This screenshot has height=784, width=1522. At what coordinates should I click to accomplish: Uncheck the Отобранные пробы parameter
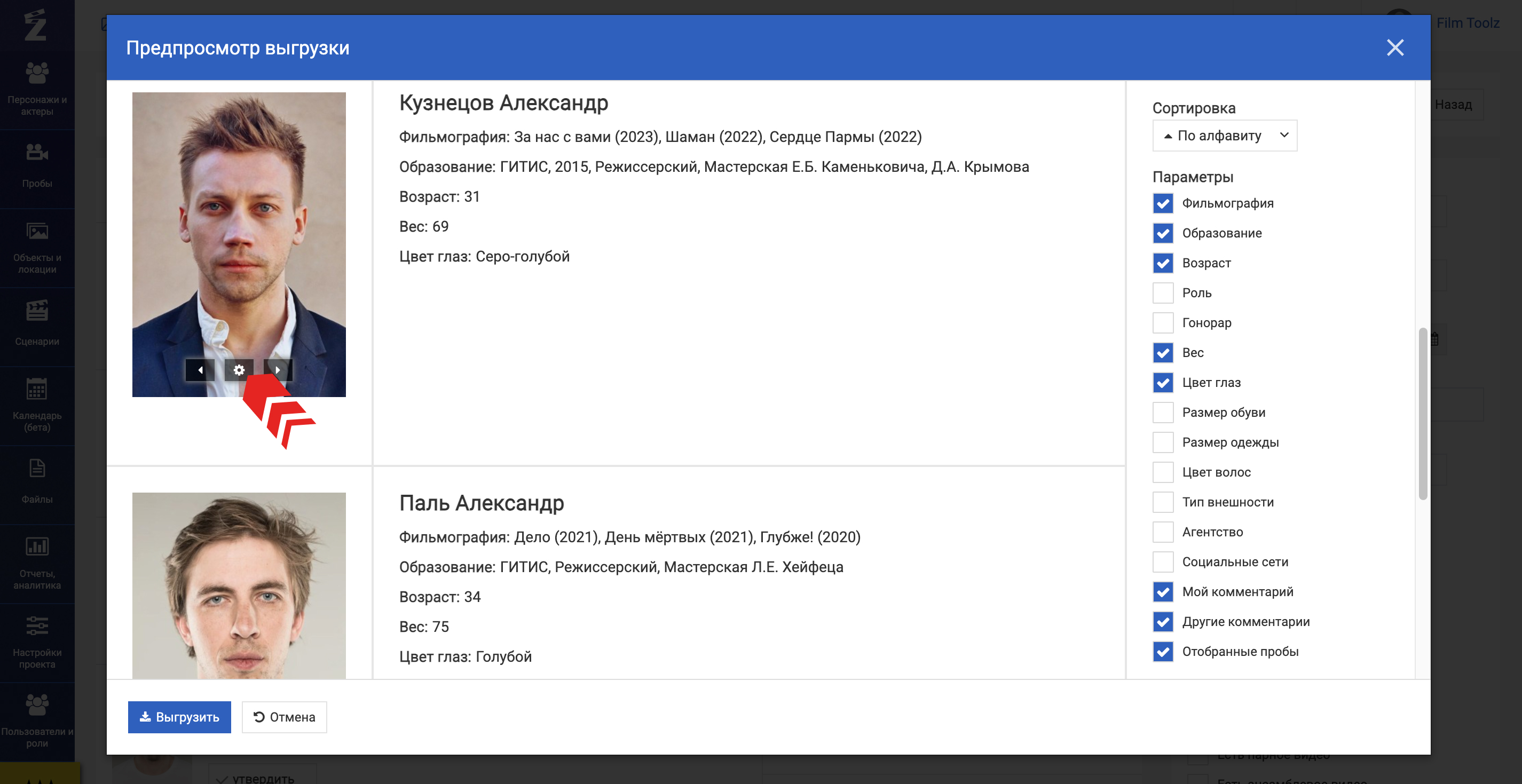pyautogui.click(x=1163, y=652)
